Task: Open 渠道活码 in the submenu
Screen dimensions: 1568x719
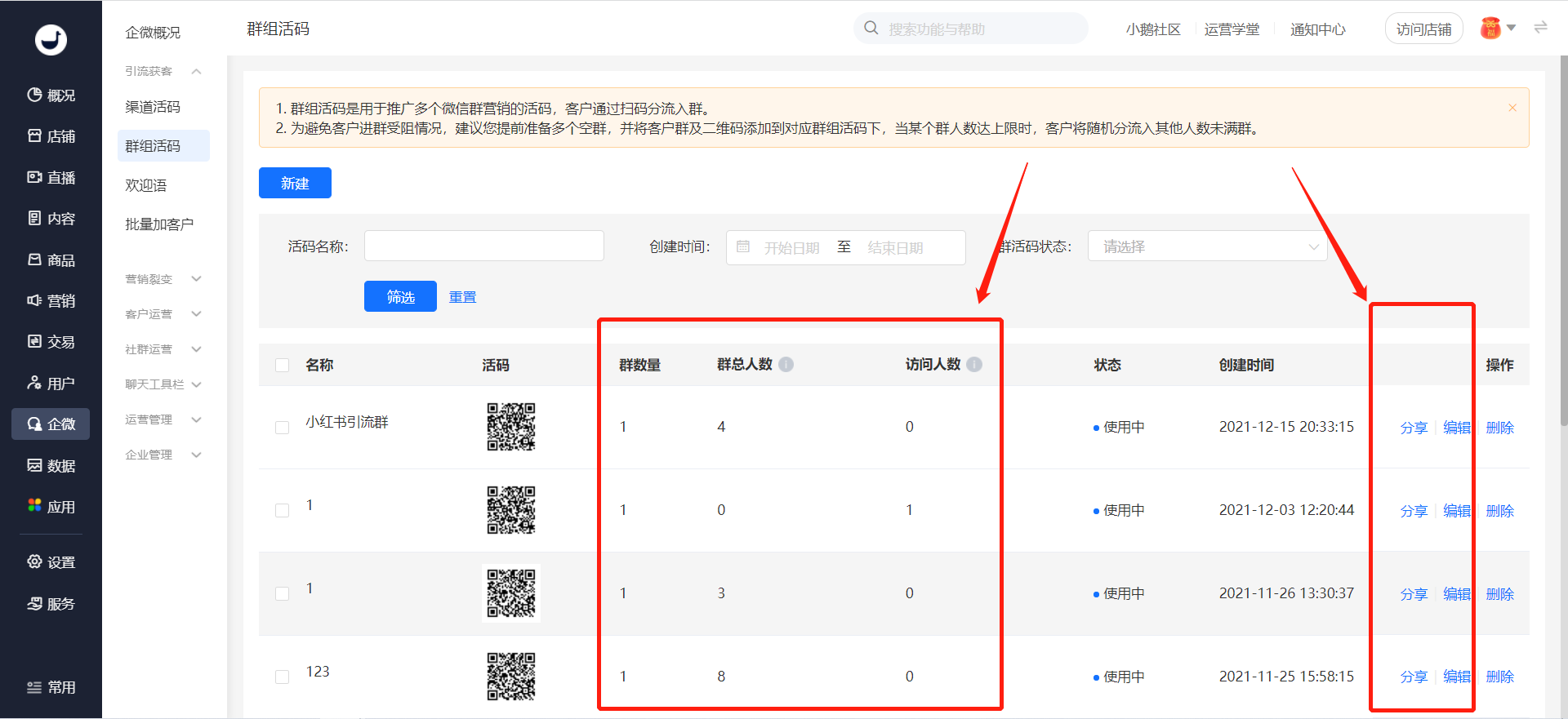Action: click(153, 107)
